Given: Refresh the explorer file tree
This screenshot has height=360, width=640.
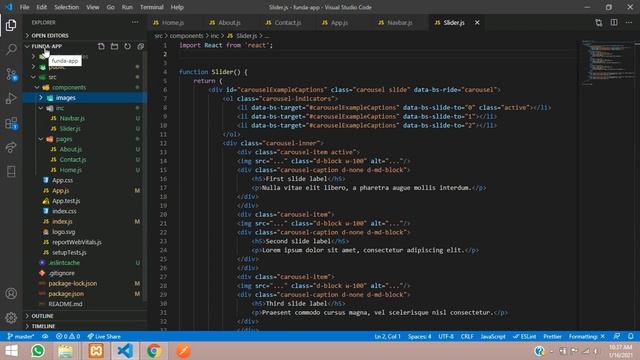Looking at the screenshot, I should click(127, 46).
